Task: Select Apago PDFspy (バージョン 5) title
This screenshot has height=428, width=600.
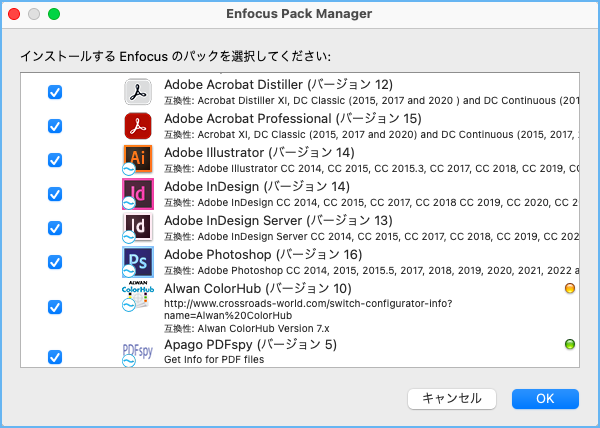Action: coord(250,344)
